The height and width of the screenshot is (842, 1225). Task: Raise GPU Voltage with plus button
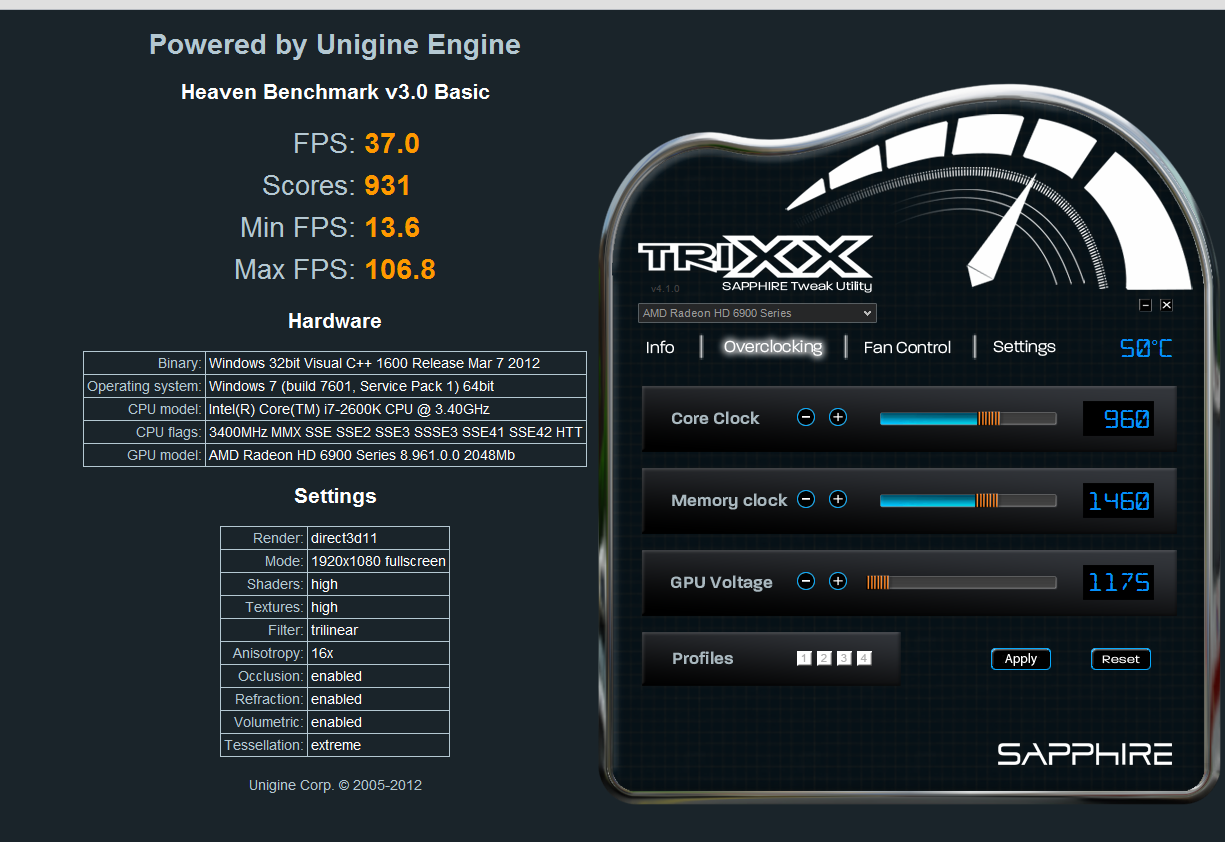point(838,581)
